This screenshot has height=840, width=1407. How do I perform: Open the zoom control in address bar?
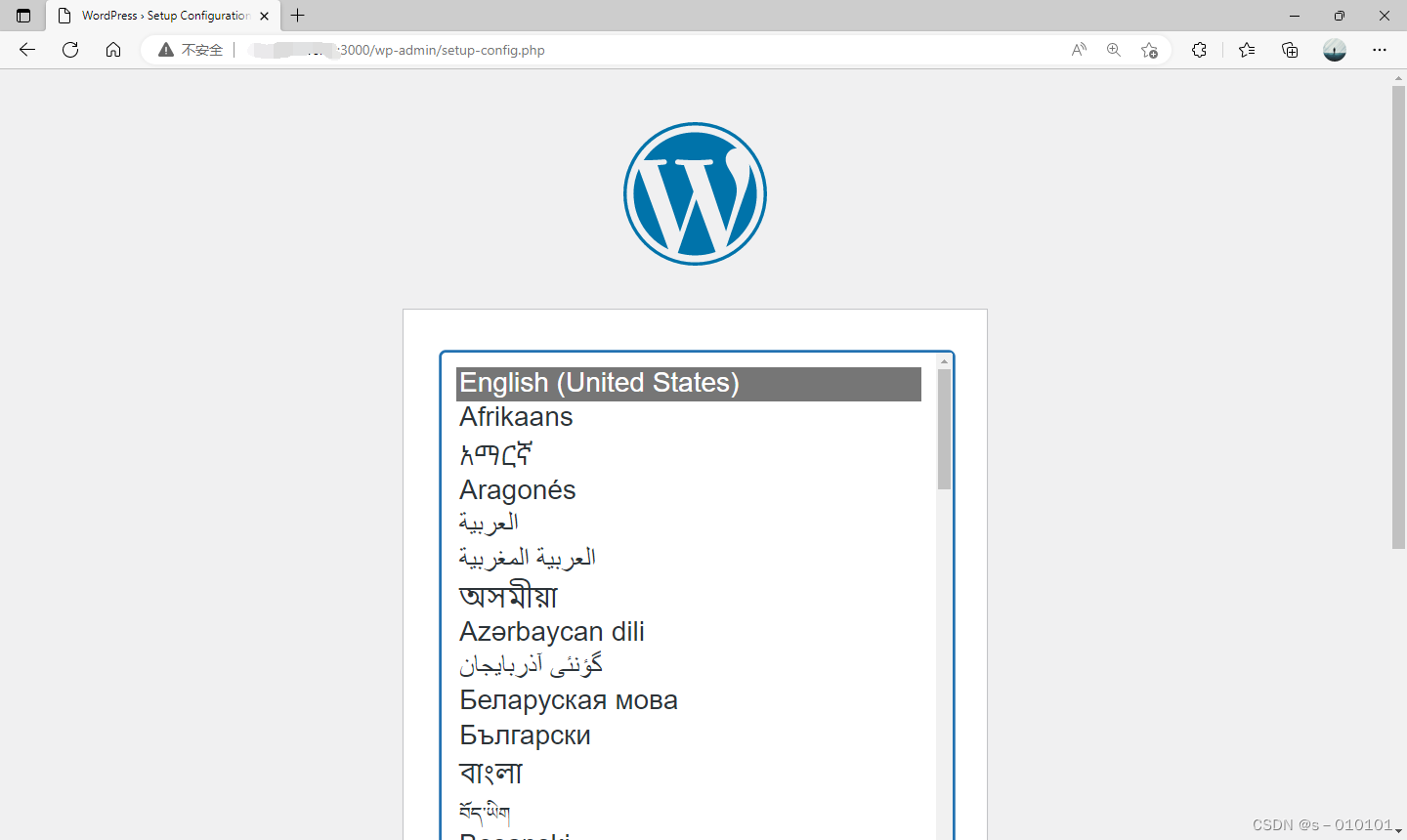tap(1114, 50)
